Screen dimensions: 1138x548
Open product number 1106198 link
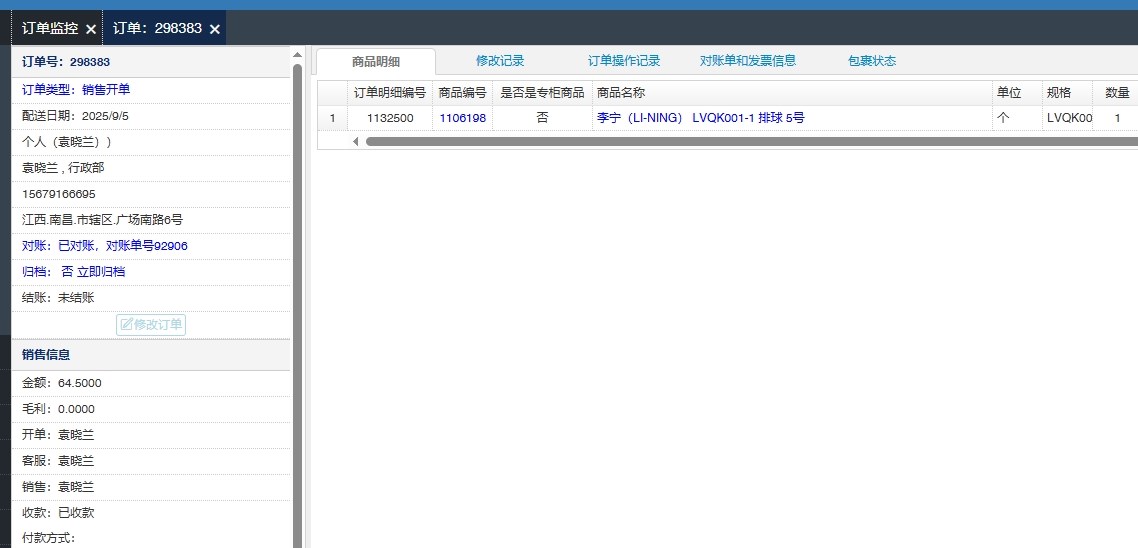[x=462, y=118]
